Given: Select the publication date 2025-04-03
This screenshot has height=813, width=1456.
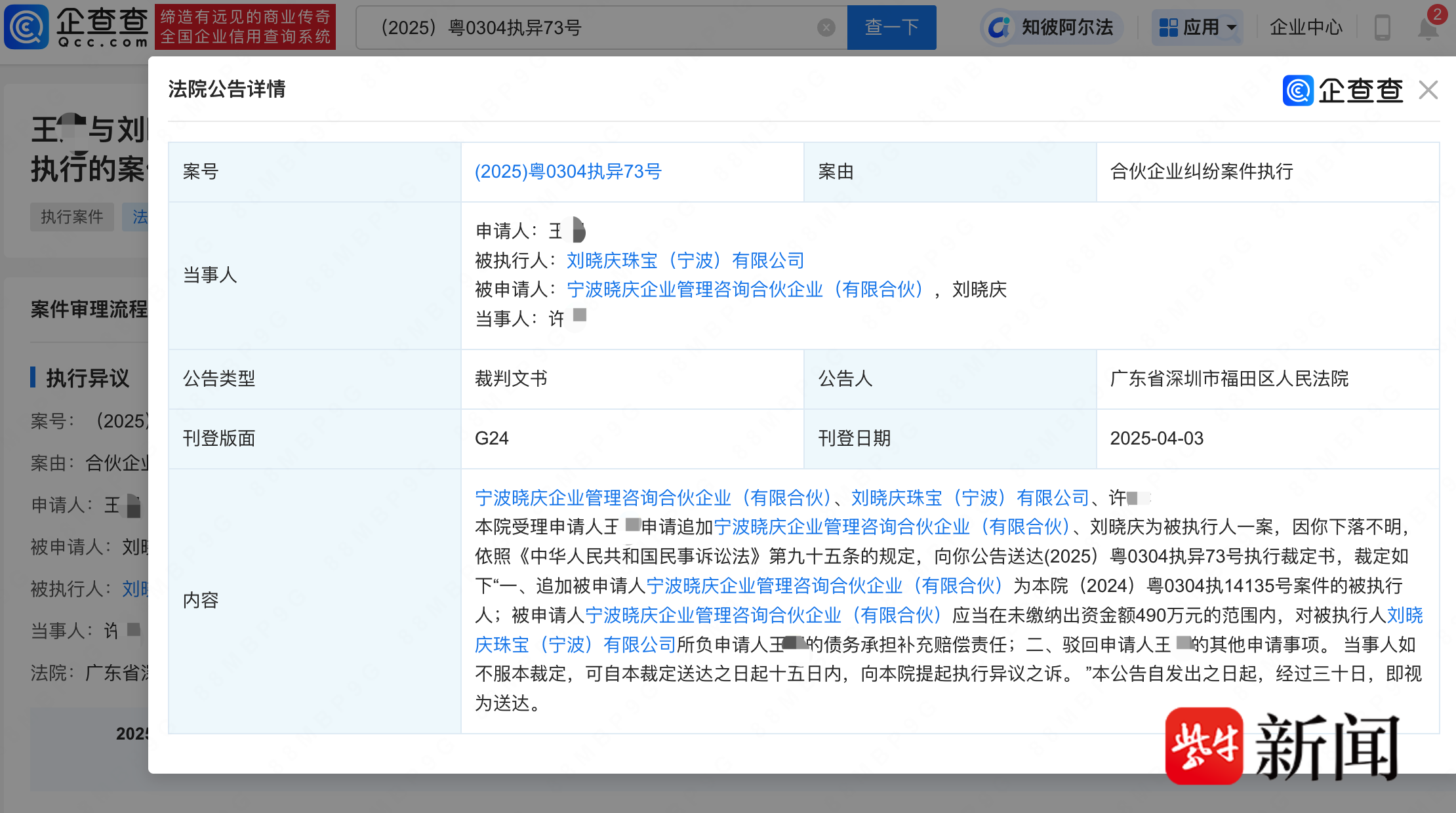Looking at the screenshot, I should click(x=1156, y=438).
